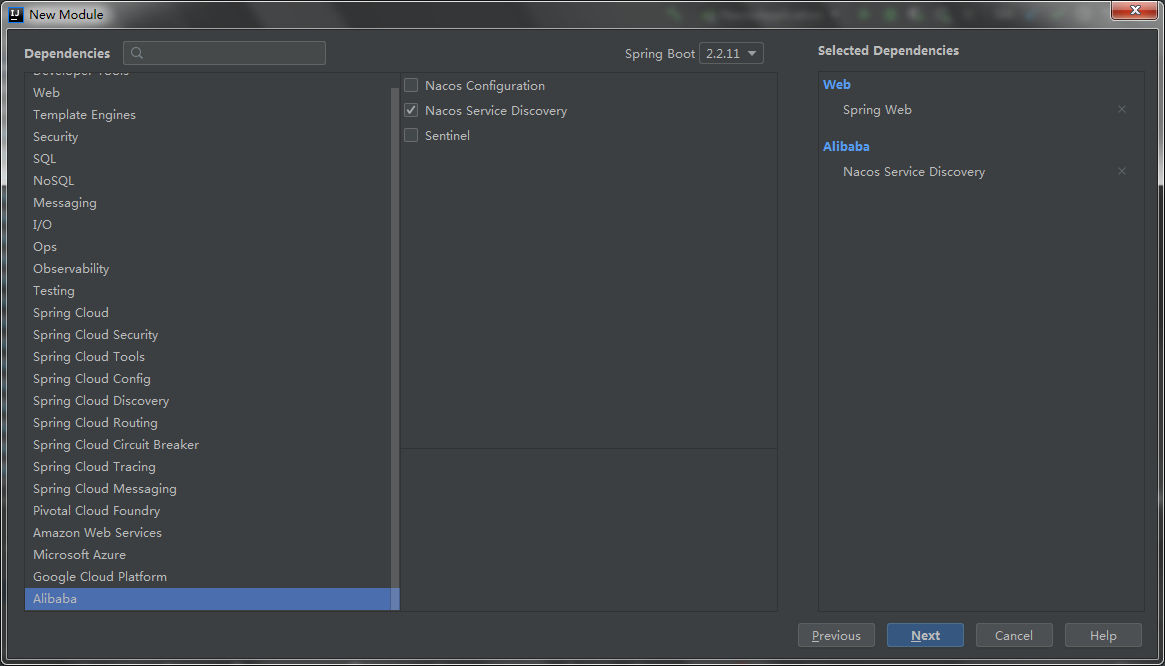Select the I/O category
The width and height of the screenshot is (1165, 666).
208,224
